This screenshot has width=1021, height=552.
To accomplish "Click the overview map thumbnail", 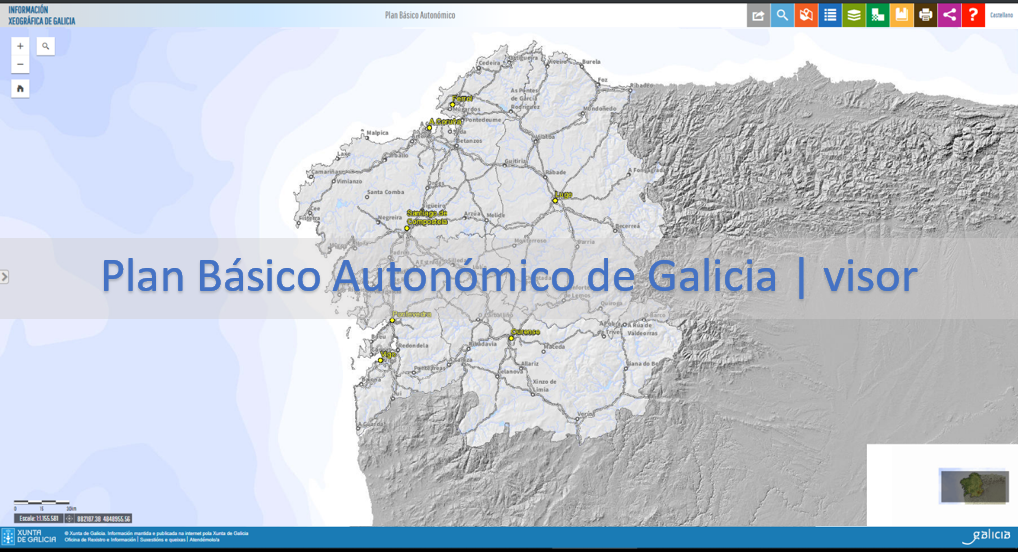I will click(975, 486).
